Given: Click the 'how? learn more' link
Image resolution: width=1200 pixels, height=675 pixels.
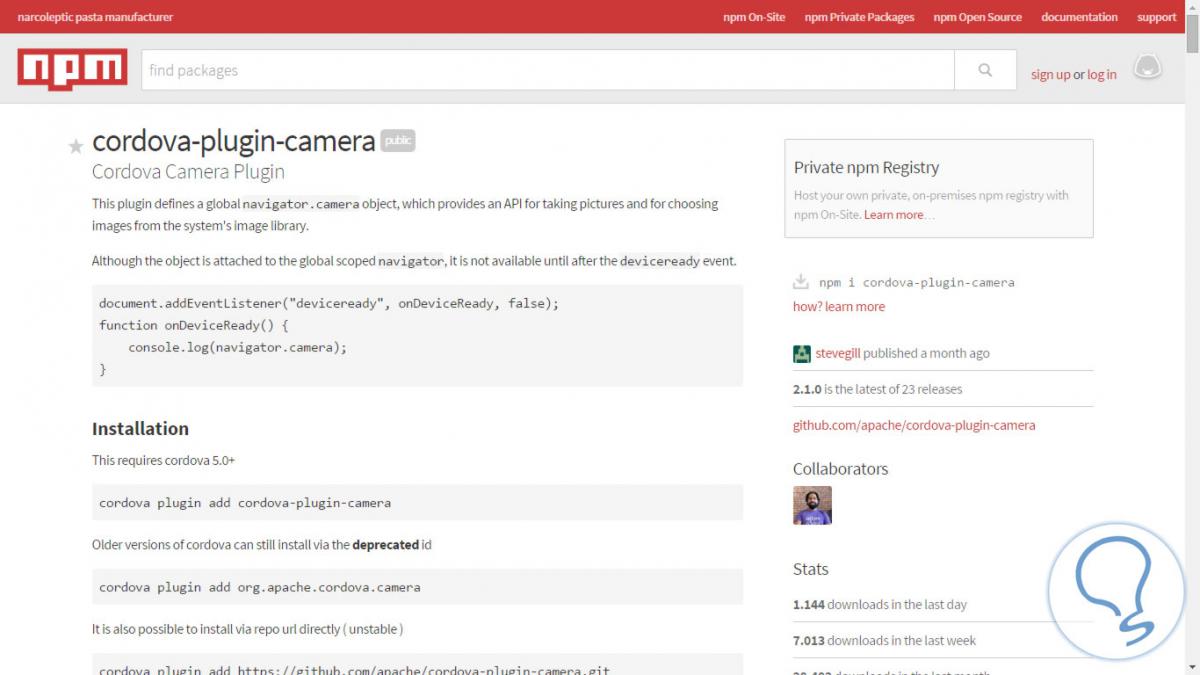Looking at the screenshot, I should tap(839, 306).
